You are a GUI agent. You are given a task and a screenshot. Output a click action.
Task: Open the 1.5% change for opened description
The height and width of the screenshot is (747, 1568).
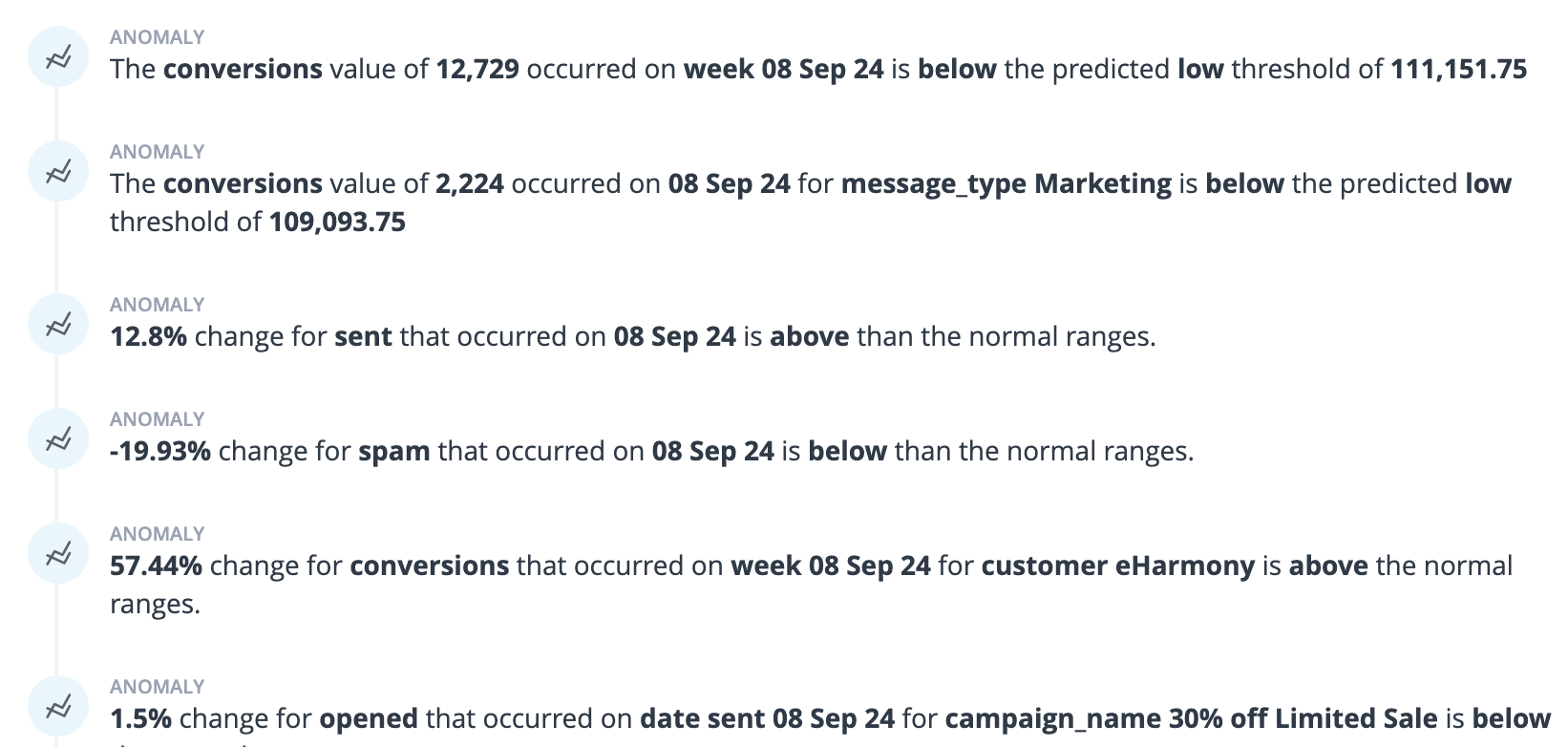tap(829, 719)
